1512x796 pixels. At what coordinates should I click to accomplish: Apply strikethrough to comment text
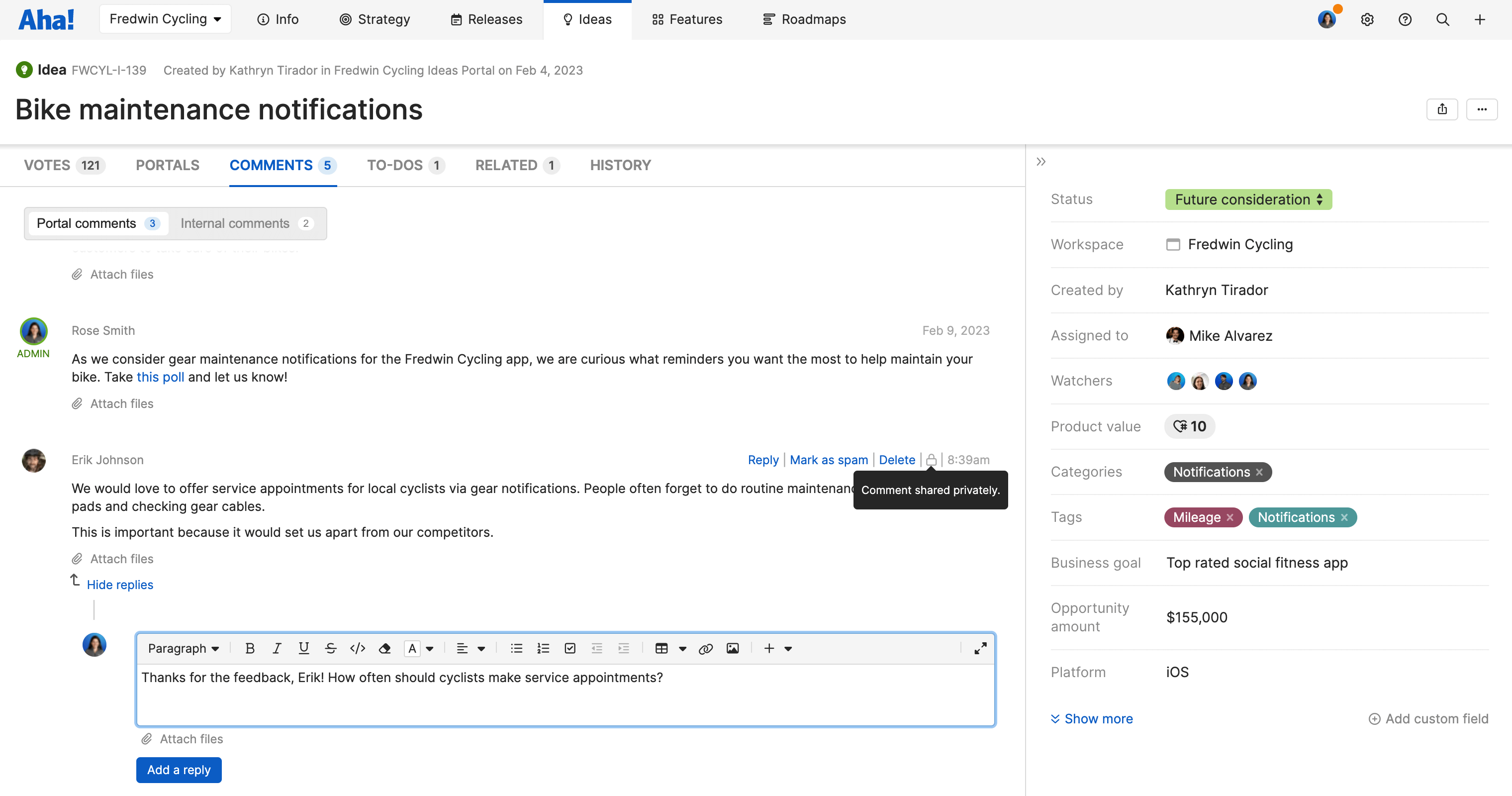(331, 648)
